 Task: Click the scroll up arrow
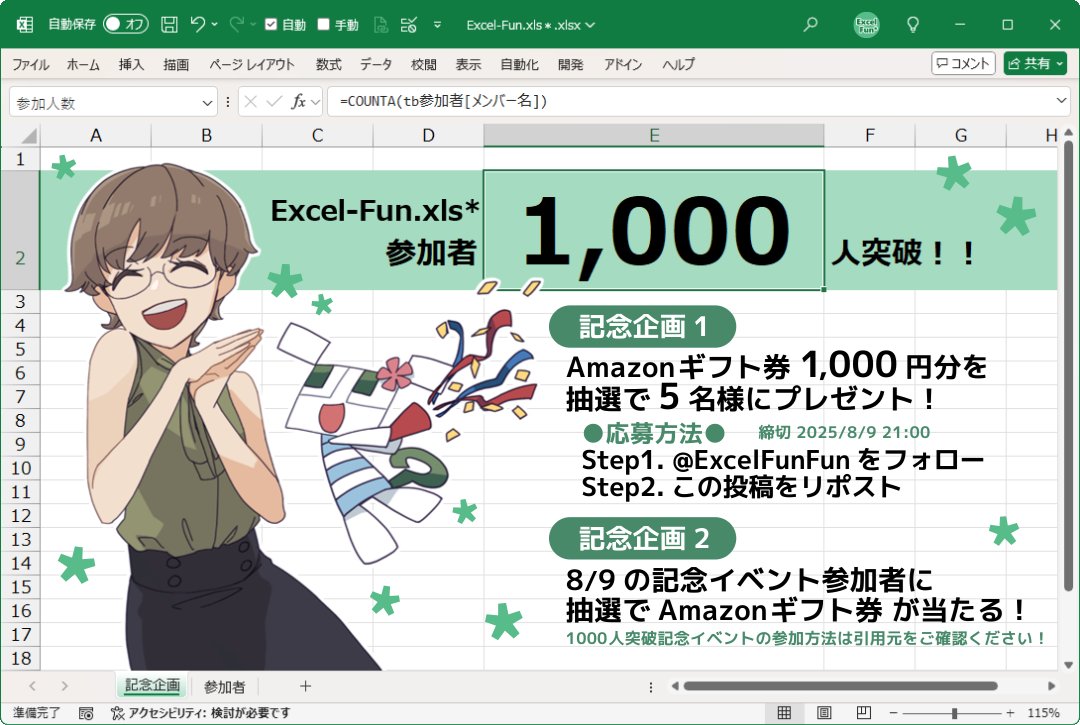pyautogui.click(x=1068, y=132)
